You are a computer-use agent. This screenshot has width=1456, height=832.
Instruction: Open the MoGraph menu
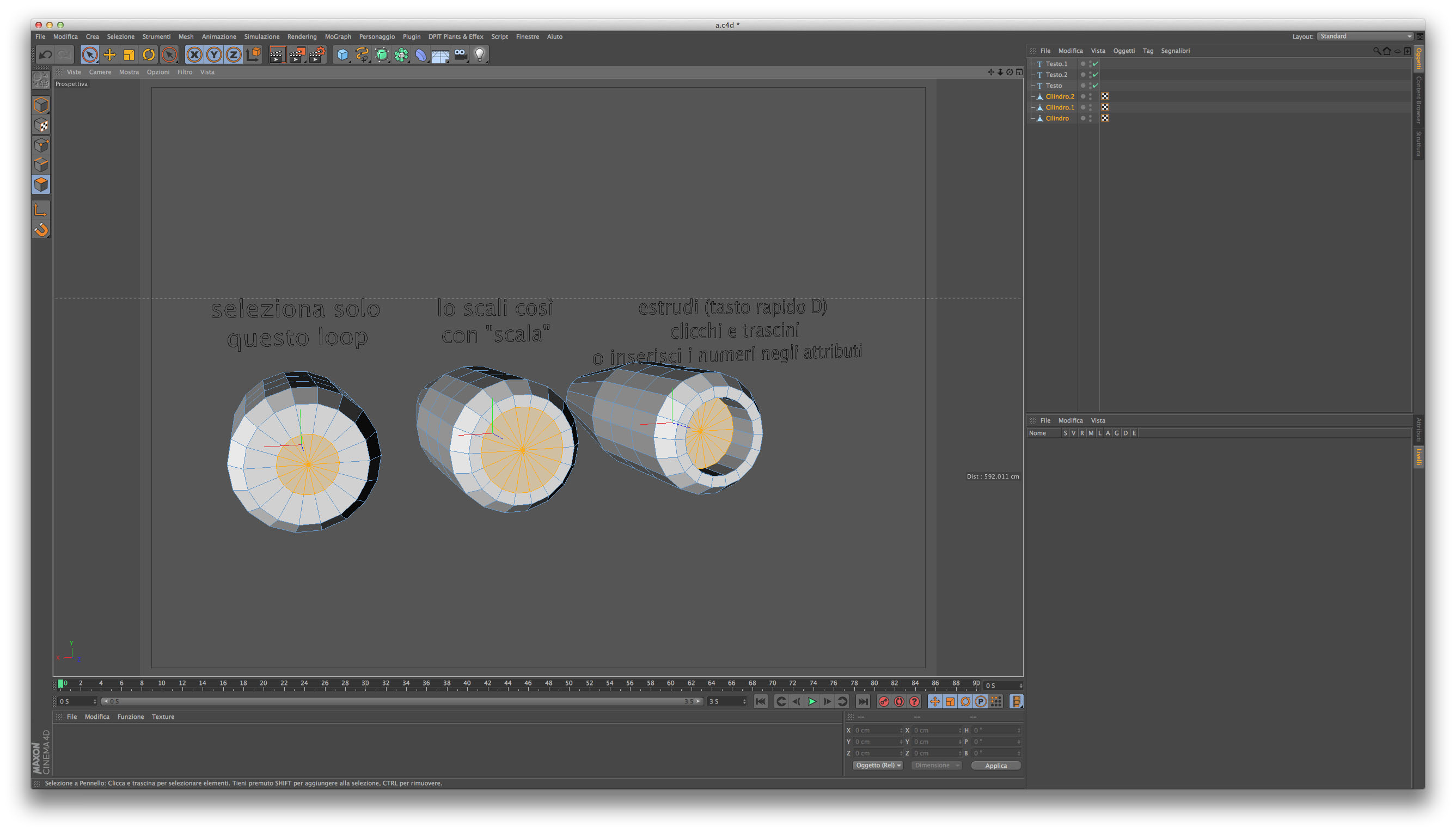point(338,36)
